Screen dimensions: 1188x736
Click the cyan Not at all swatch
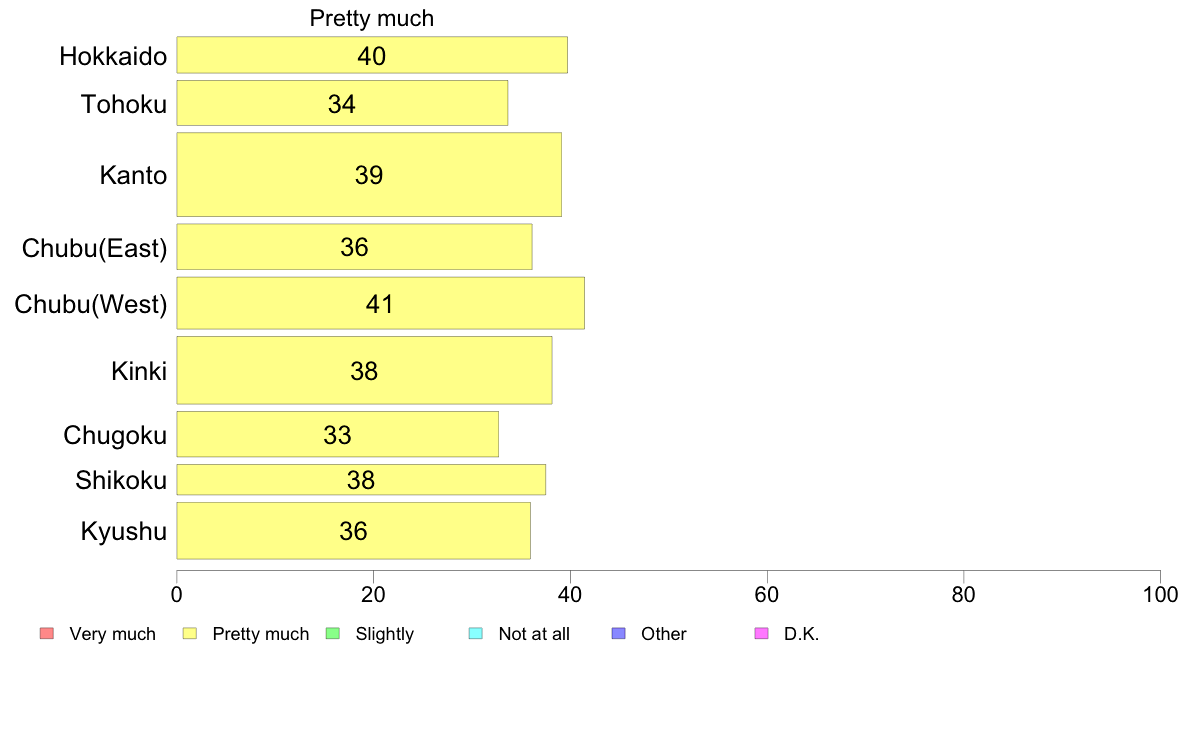click(476, 634)
